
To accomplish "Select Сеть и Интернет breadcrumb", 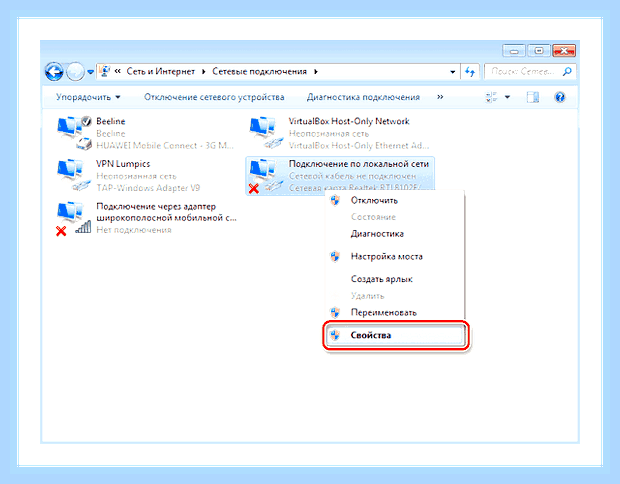I will pyautogui.click(x=161, y=71).
